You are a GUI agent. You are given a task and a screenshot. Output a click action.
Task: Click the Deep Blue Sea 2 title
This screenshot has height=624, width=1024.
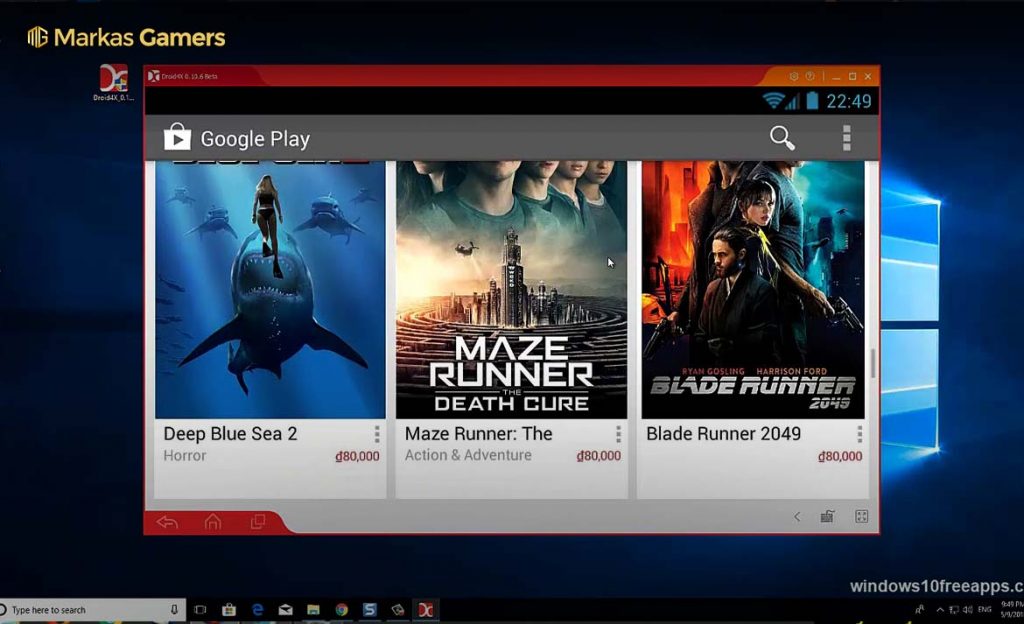[x=230, y=434]
